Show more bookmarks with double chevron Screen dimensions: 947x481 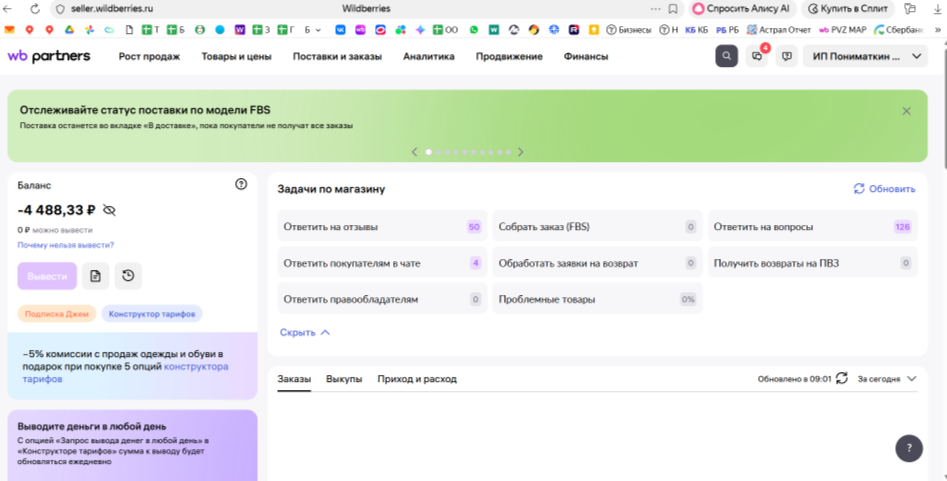[x=938, y=30]
